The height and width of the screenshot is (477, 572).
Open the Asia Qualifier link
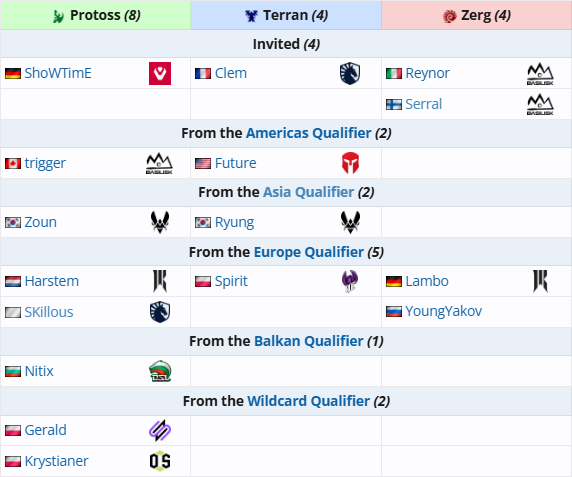click(309, 192)
